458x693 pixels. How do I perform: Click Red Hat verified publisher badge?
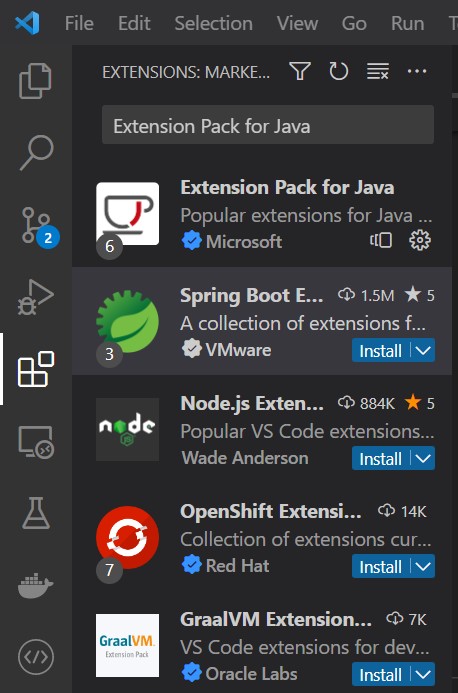coord(191,565)
